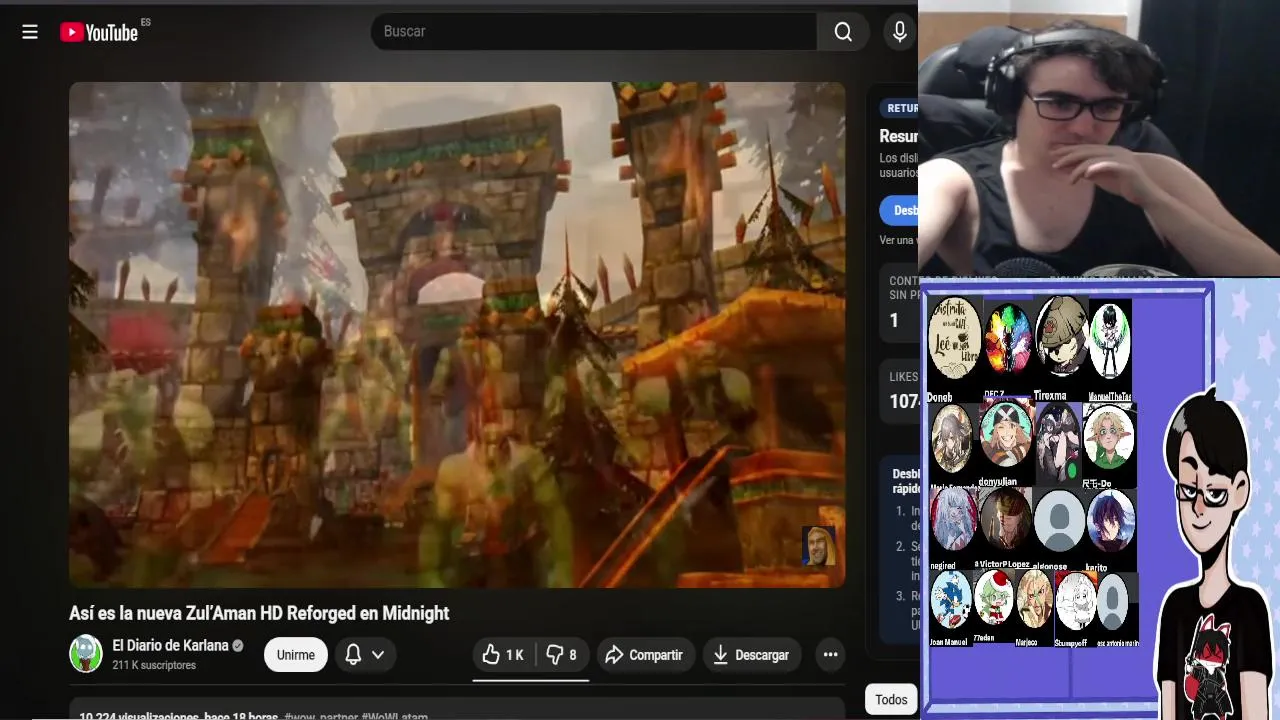Image resolution: width=1280 pixels, height=720 pixels.
Task: Click the Unirme membership button
Action: point(296,655)
